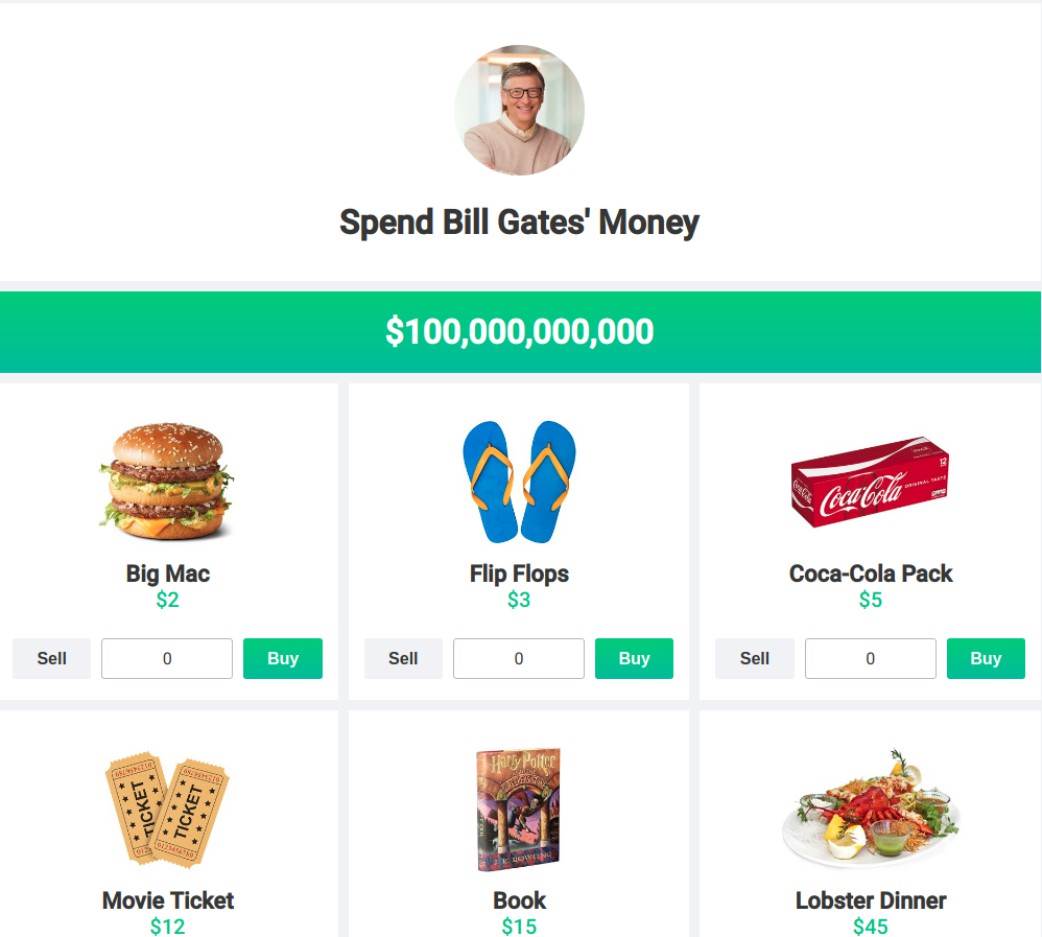The width and height of the screenshot is (1042, 937).
Task: Focus the Coca-Cola Pack quantity field
Action: 871,659
